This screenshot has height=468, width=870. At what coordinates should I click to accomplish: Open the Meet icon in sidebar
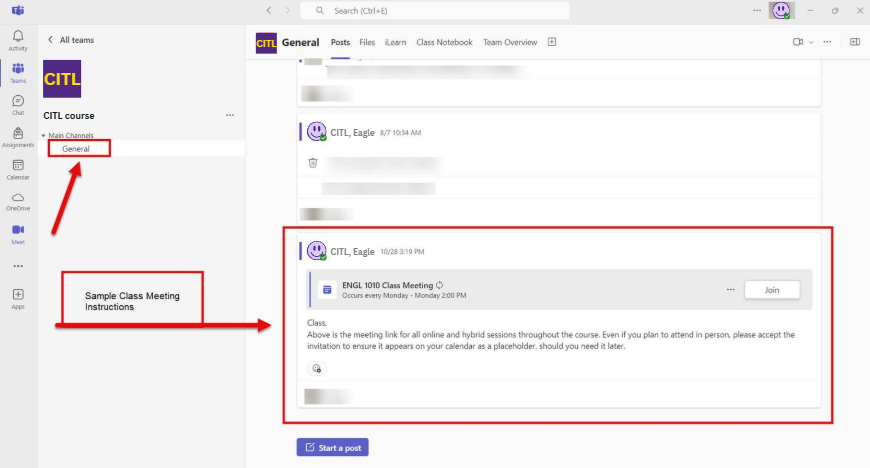[18, 233]
